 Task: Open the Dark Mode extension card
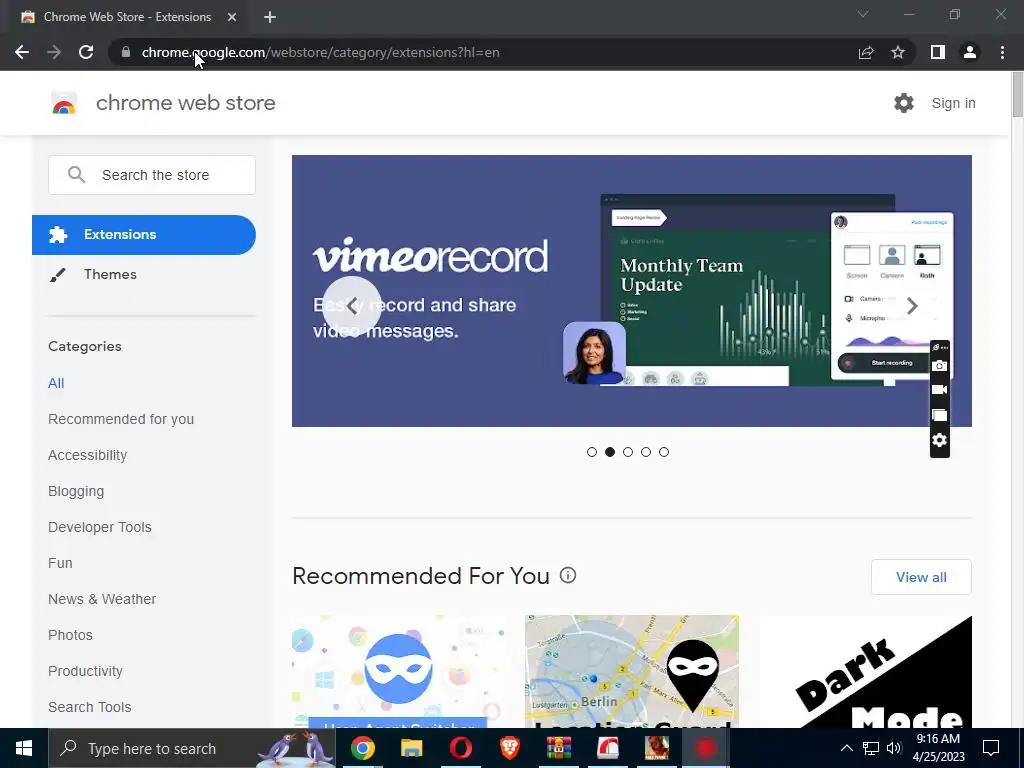pos(865,671)
